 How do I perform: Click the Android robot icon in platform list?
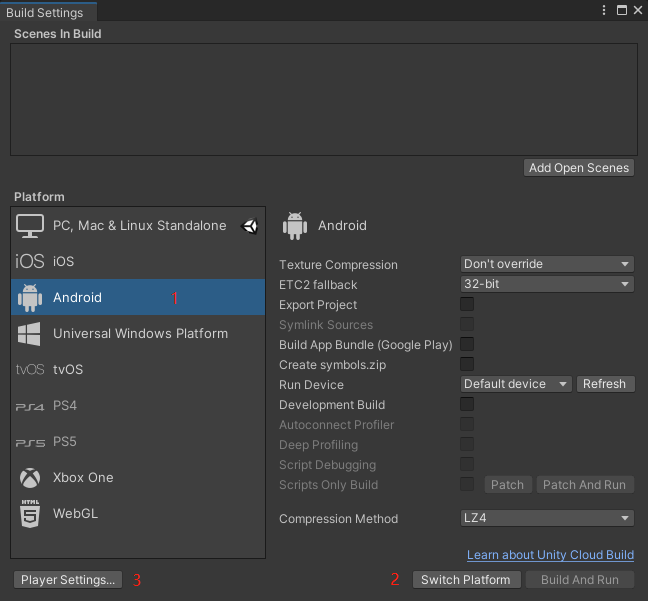30,298
